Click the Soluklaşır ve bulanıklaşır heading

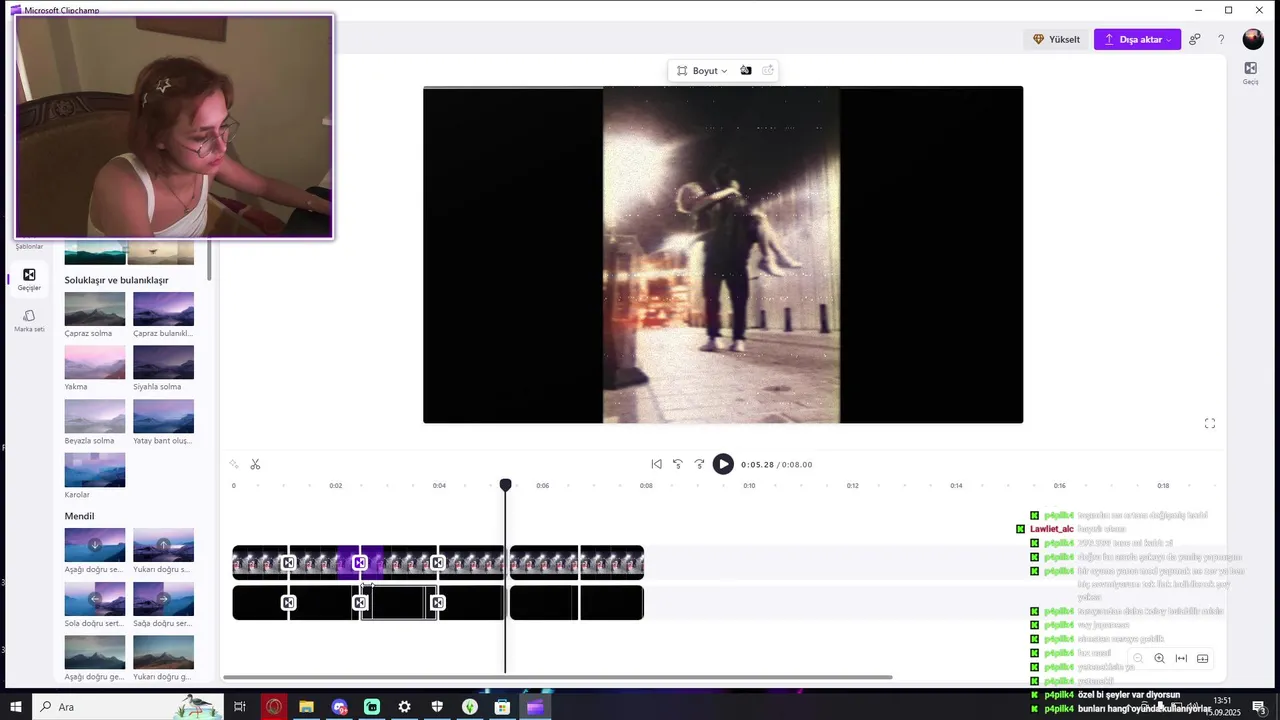[x=116, y=280]
